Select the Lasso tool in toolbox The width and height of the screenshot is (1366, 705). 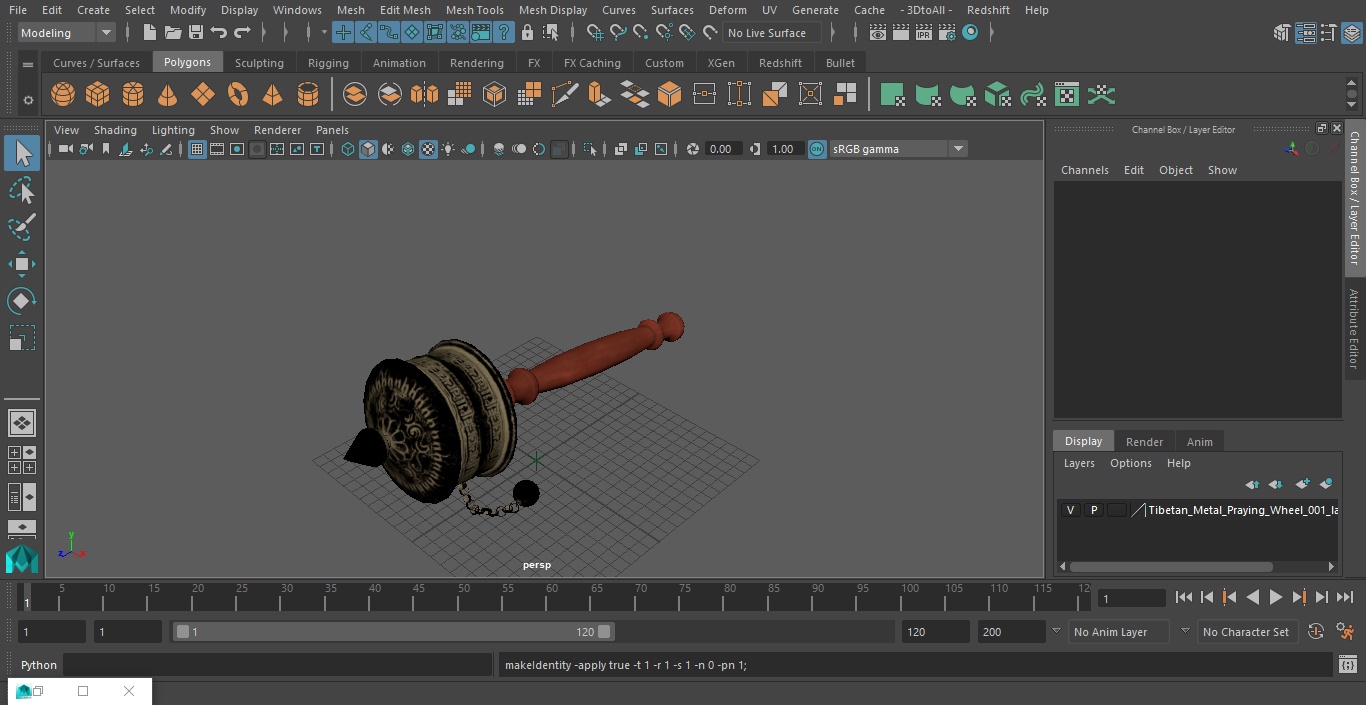click(x=22, y=190)
